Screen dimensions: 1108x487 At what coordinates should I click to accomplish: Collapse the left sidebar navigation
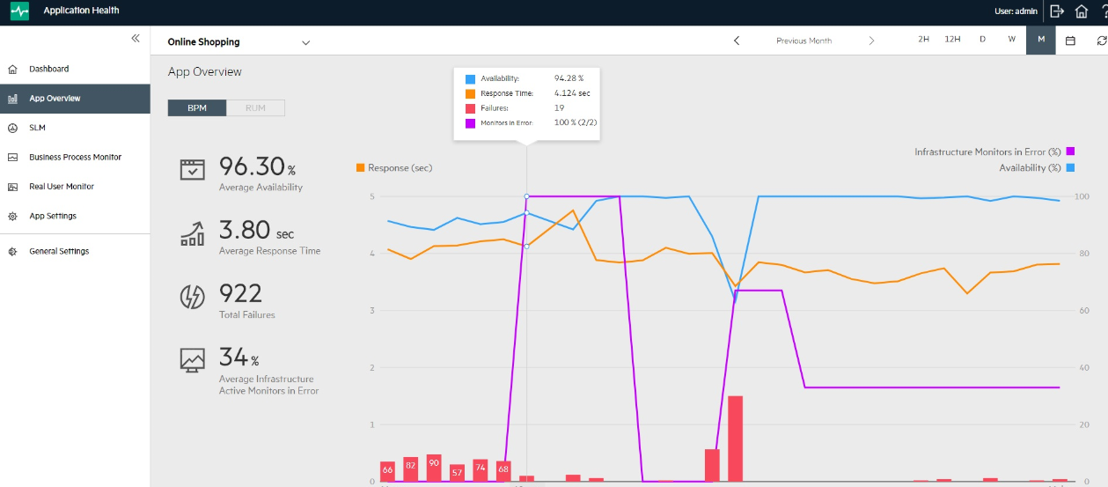coord(136,39)
